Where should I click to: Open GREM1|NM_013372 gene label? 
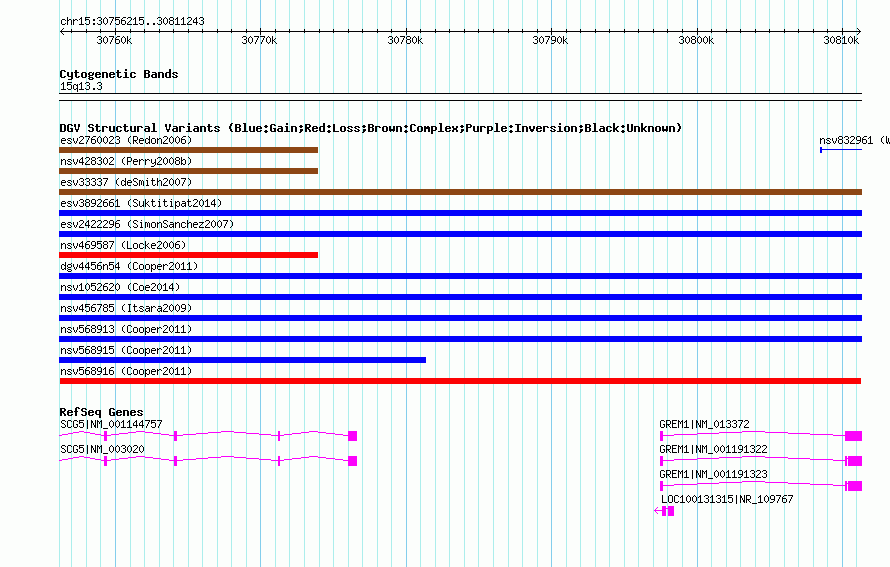(704, 424)
